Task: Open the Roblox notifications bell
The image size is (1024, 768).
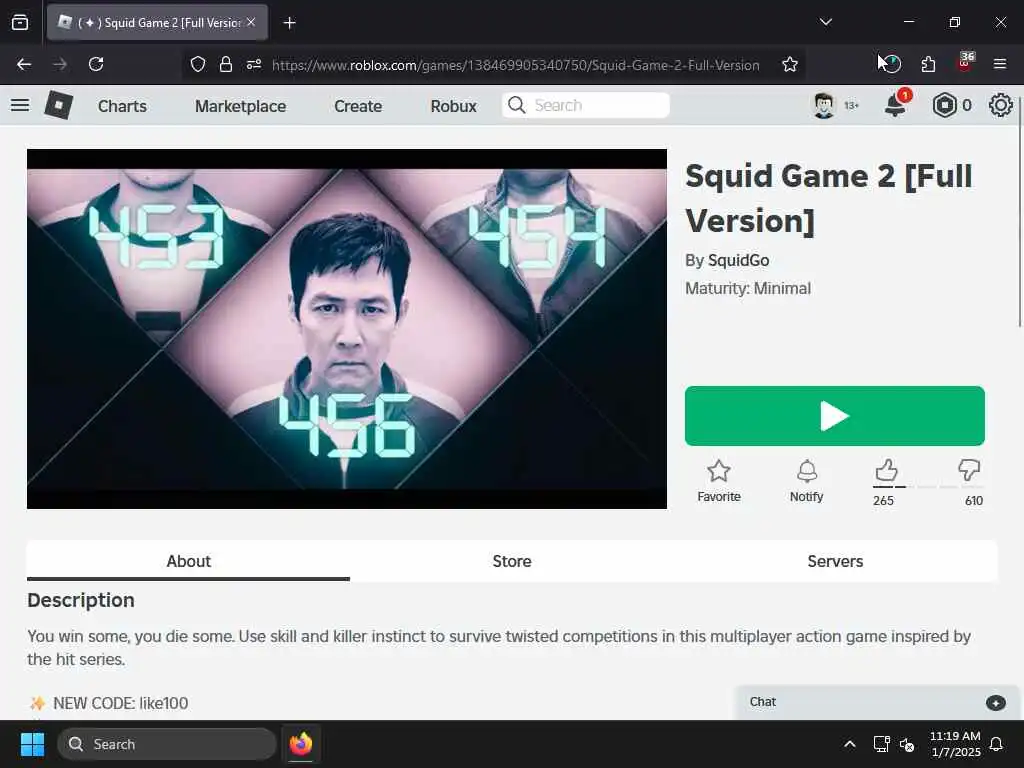Action: [x=895, y=105]
